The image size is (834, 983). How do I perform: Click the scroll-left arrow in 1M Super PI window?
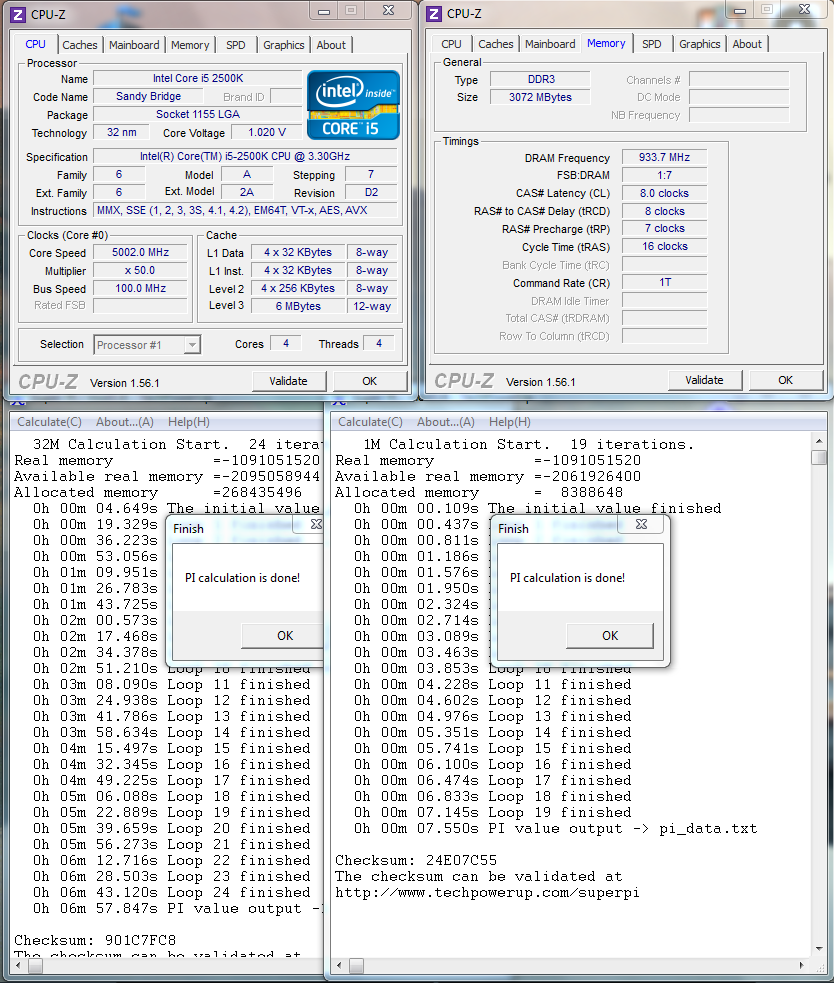click(339, 965)
